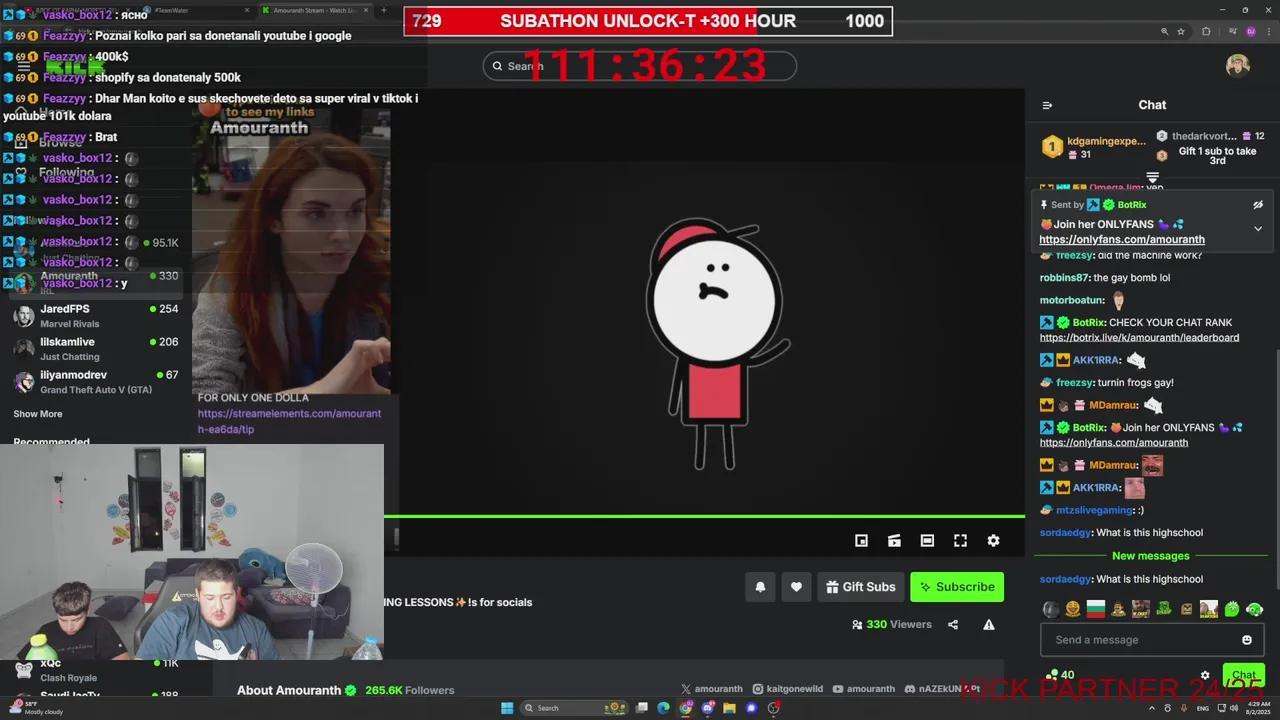This screenshot has width=1280, height=720.
Task: Open channel points balance showing 40
Action: coord(1060,675)
